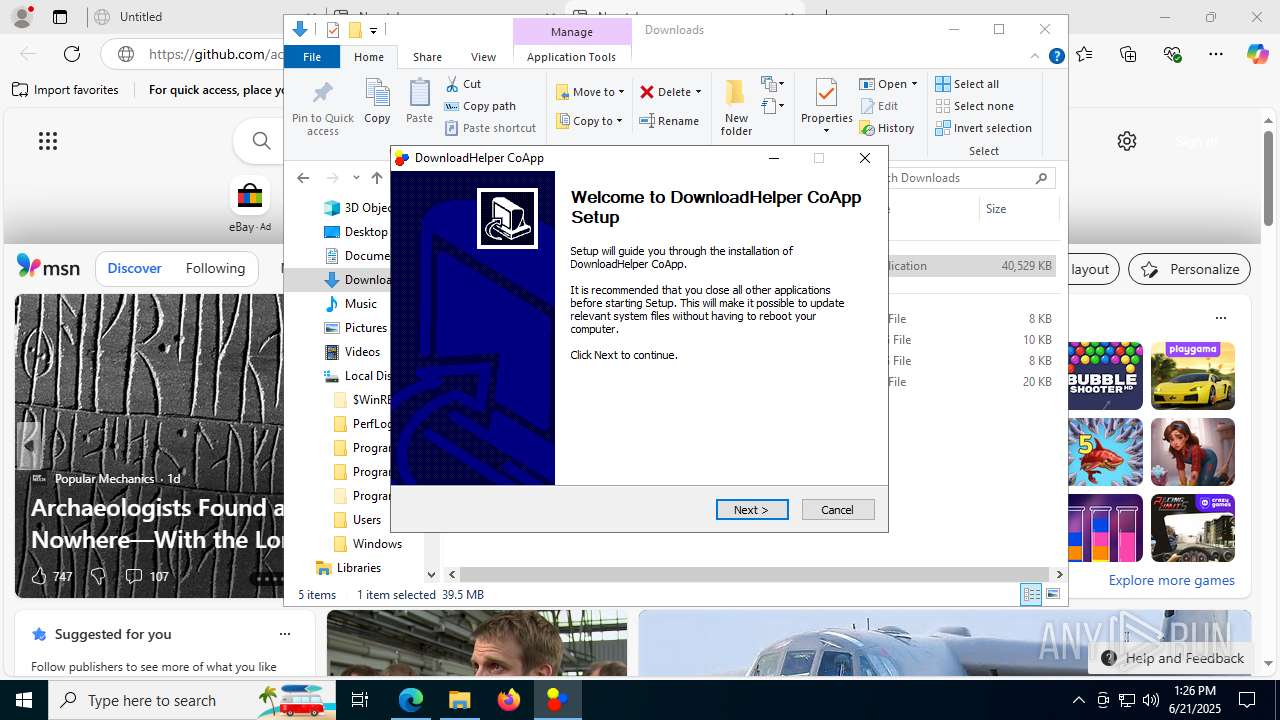Click History in Explorer ribbon

click(x=887, y=128)
